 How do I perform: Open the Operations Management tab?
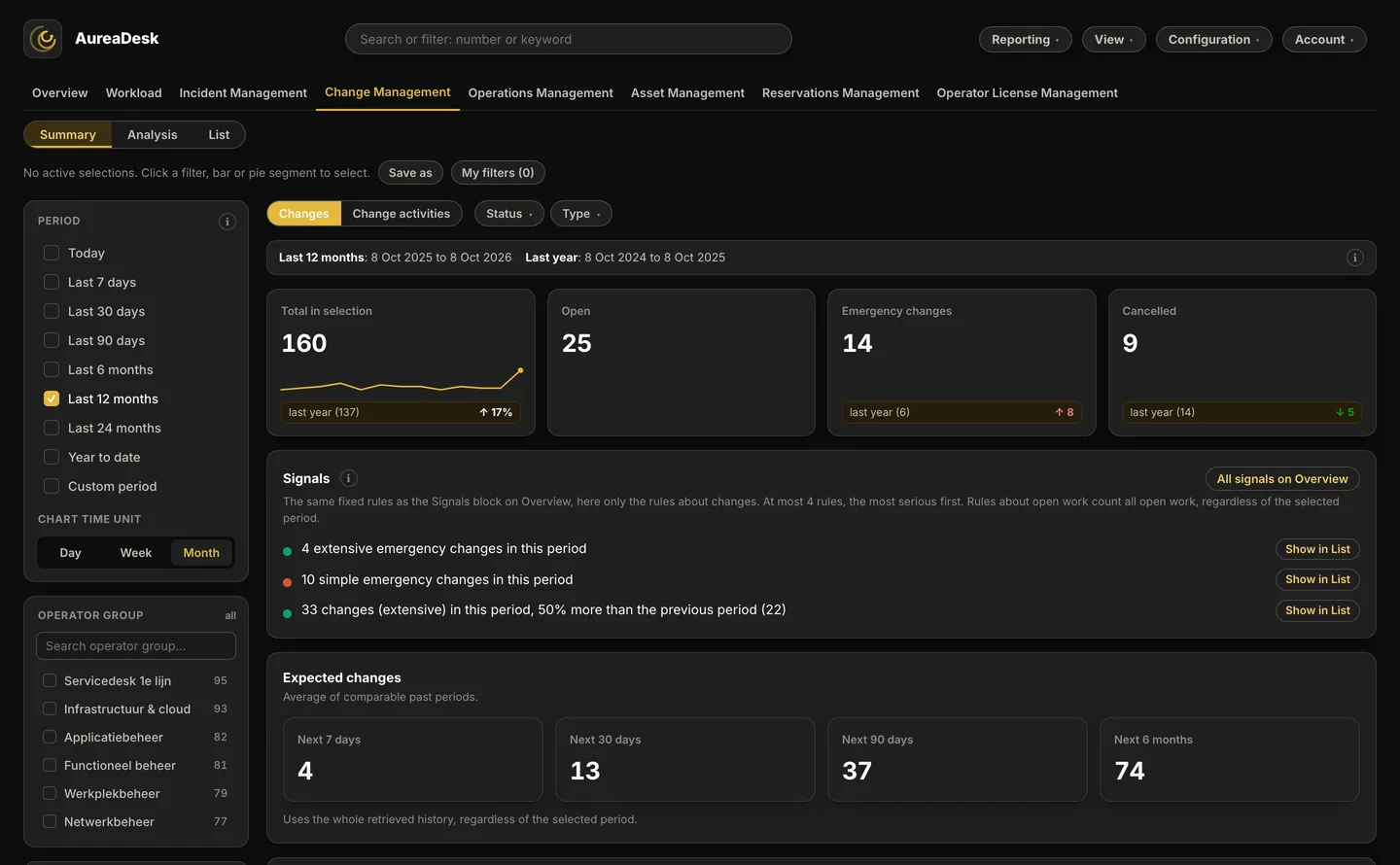[541, 93]
